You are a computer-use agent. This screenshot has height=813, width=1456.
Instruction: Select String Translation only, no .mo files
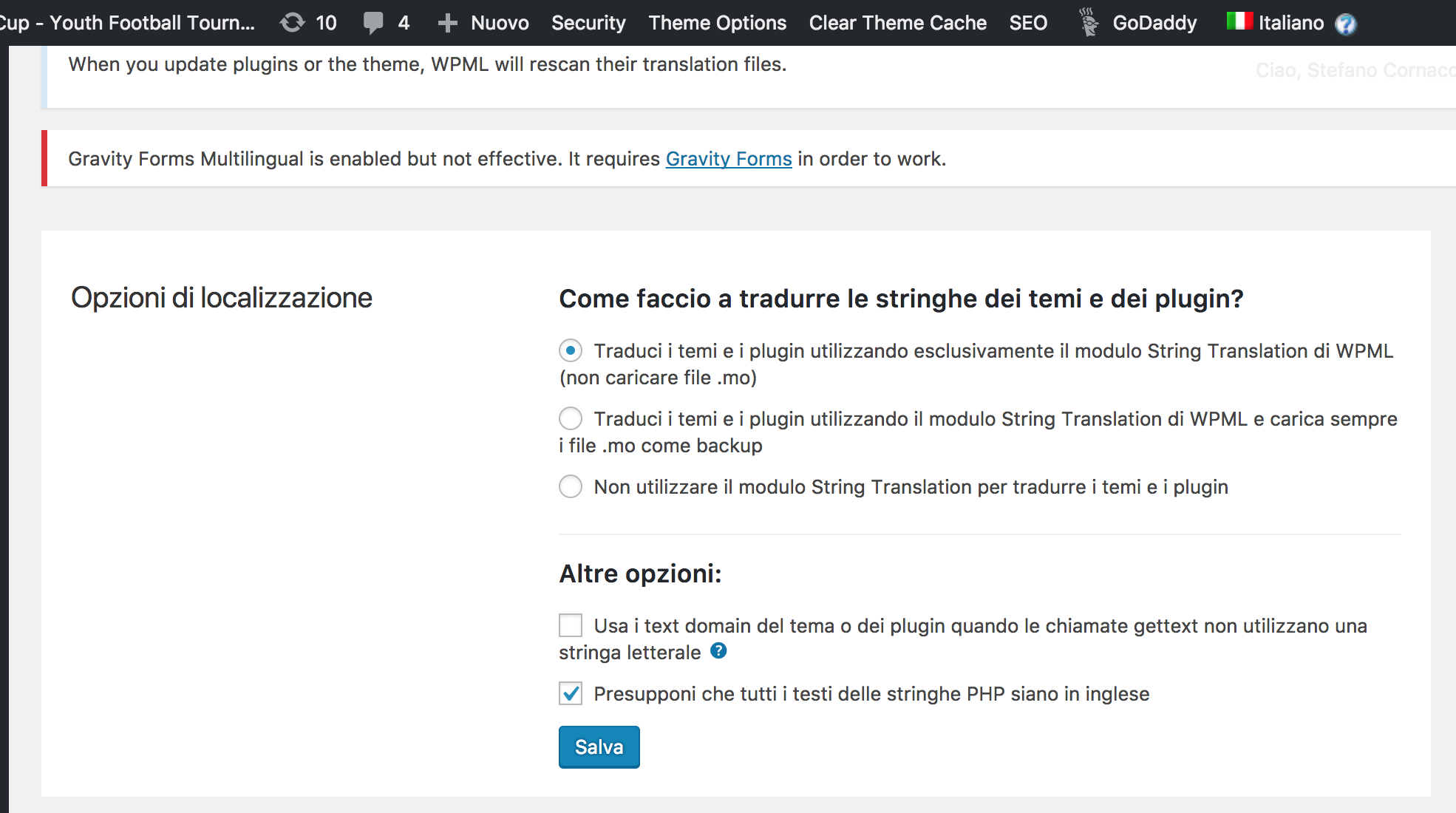pos(571,350)
